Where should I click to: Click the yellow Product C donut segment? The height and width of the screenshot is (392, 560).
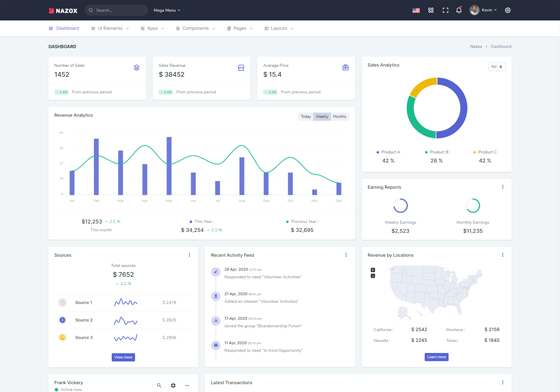pyautogui.click(x=422, y=86)
